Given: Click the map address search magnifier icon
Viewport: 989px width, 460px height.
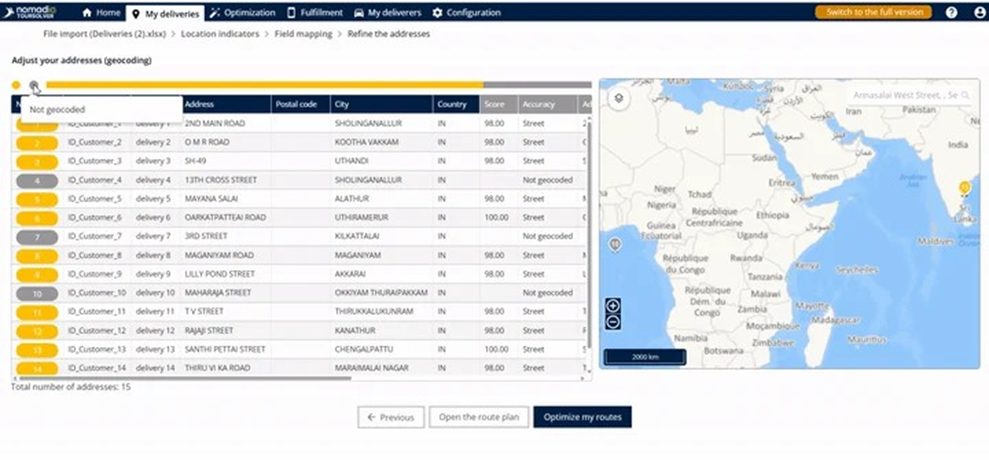Looking at the screenshot, I should 964,95.
